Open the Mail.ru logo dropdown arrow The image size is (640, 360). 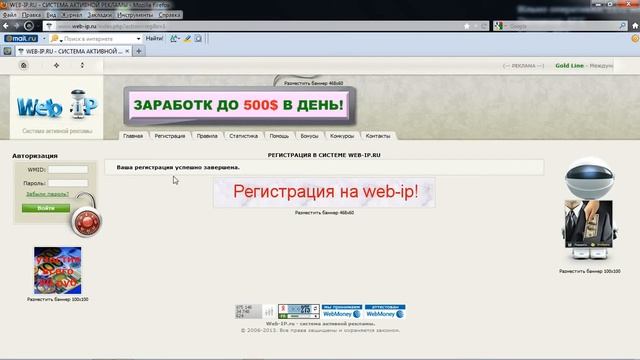[x=44, y=39]
